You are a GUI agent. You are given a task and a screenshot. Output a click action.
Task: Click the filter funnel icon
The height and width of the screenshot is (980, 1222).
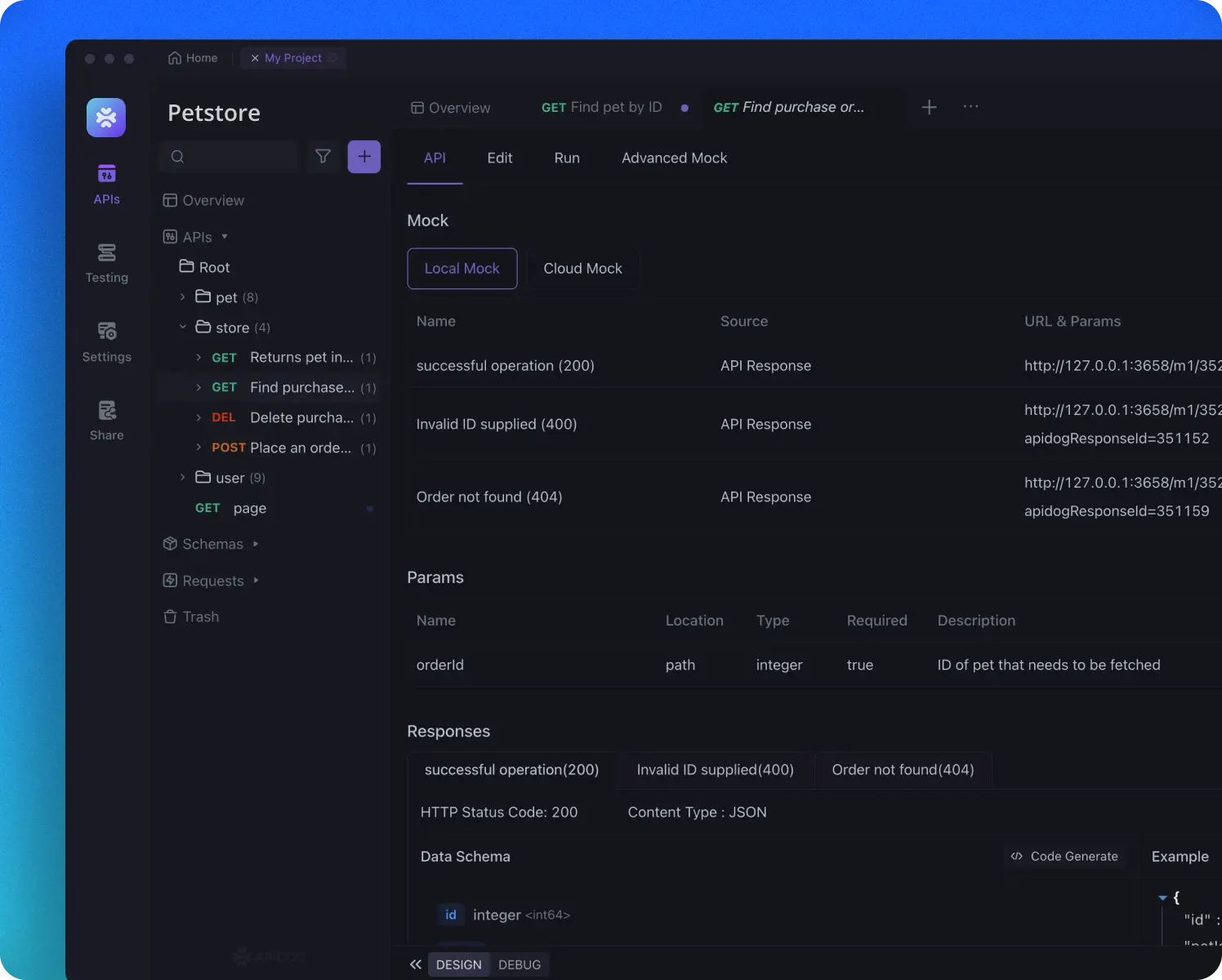pos(323,156)
